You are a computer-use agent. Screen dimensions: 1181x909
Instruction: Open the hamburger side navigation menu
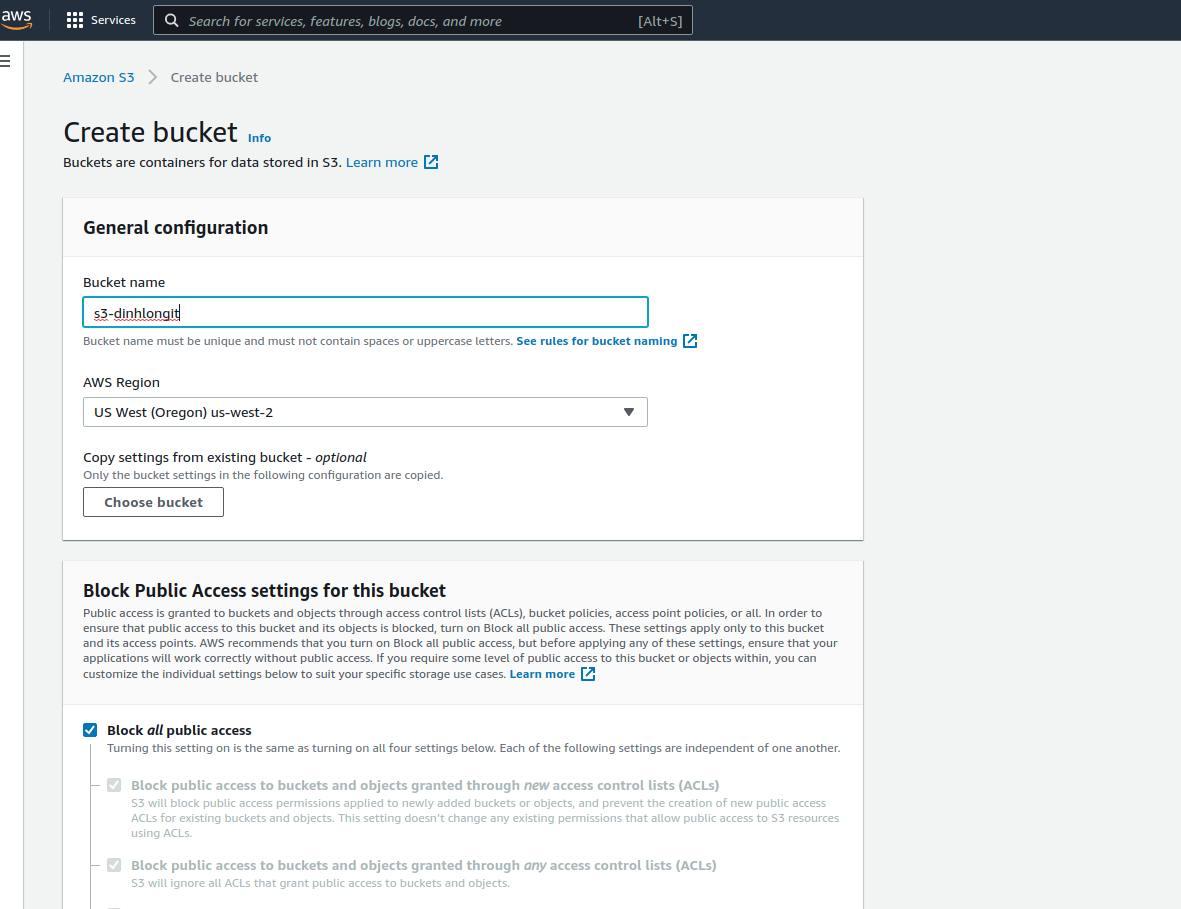tap(6, 61)
